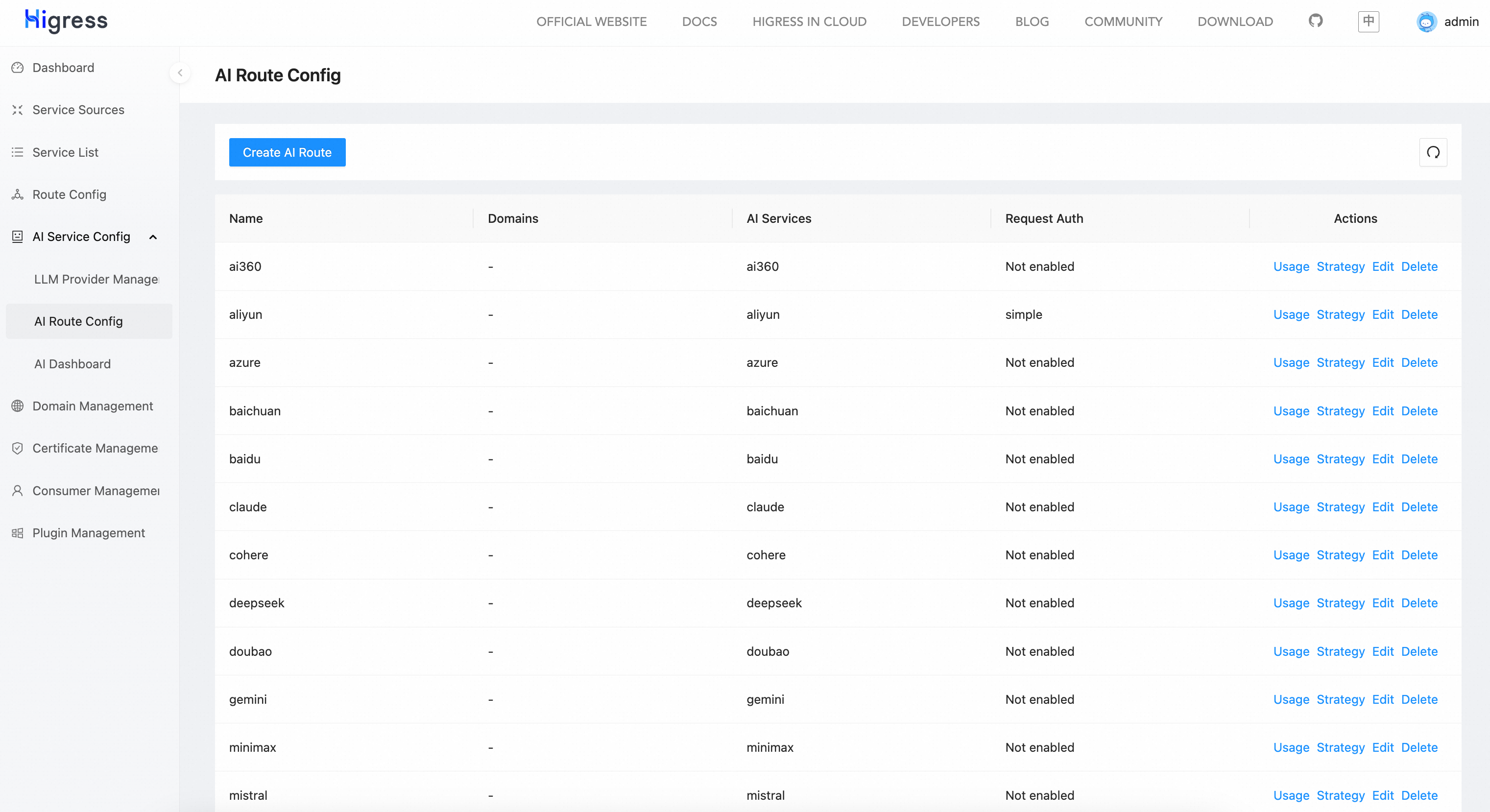Open the GitHub repository icon
The height and width of the screenshot is (812, 1490).
click(1315, 22)
